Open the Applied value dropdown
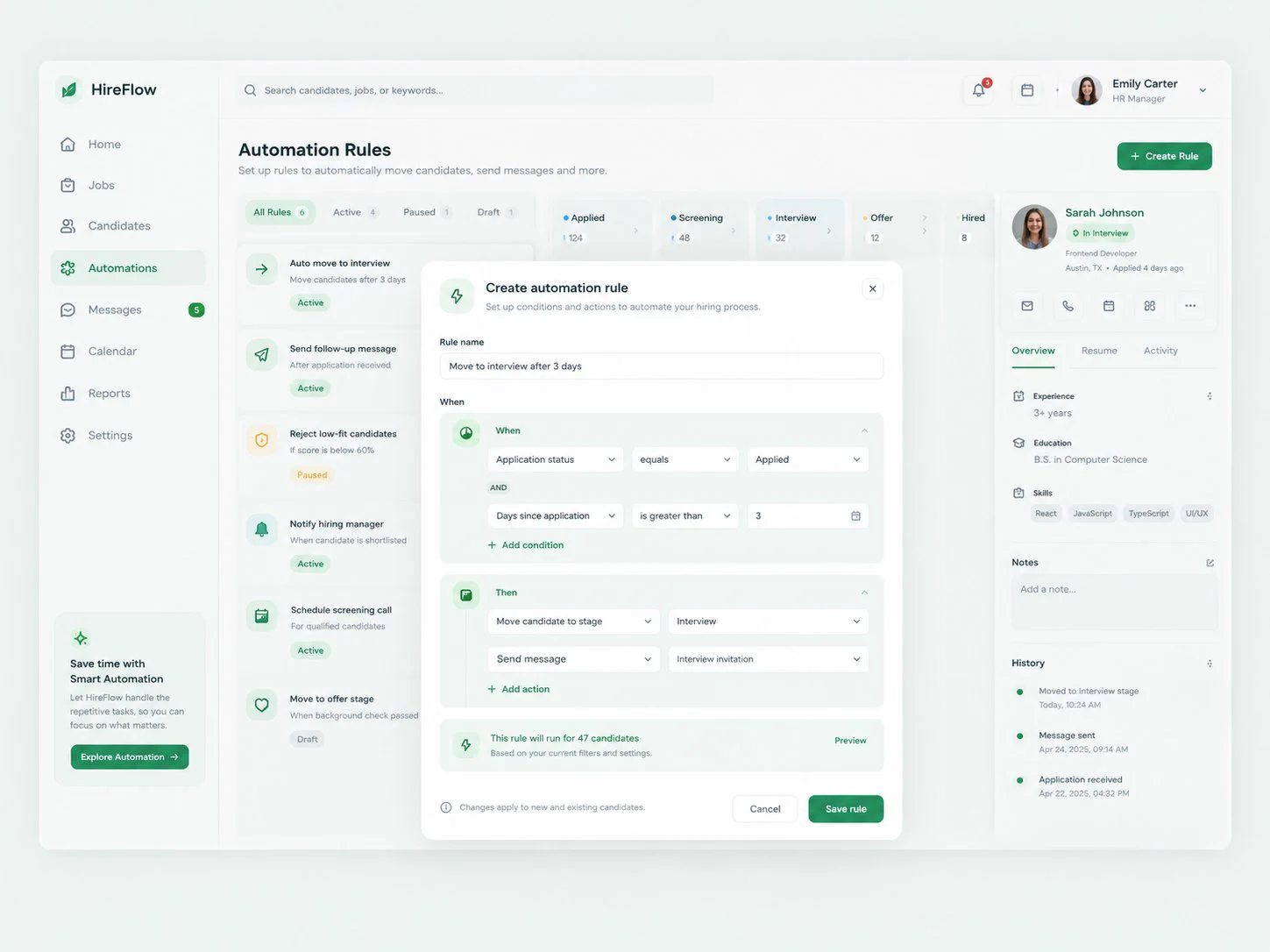Screen dimensions: 1270x952 coord(808,459)
